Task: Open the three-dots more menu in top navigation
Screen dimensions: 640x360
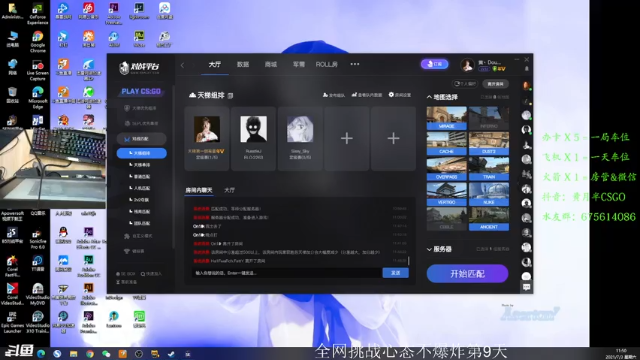Action: click(x=355, y=64)
